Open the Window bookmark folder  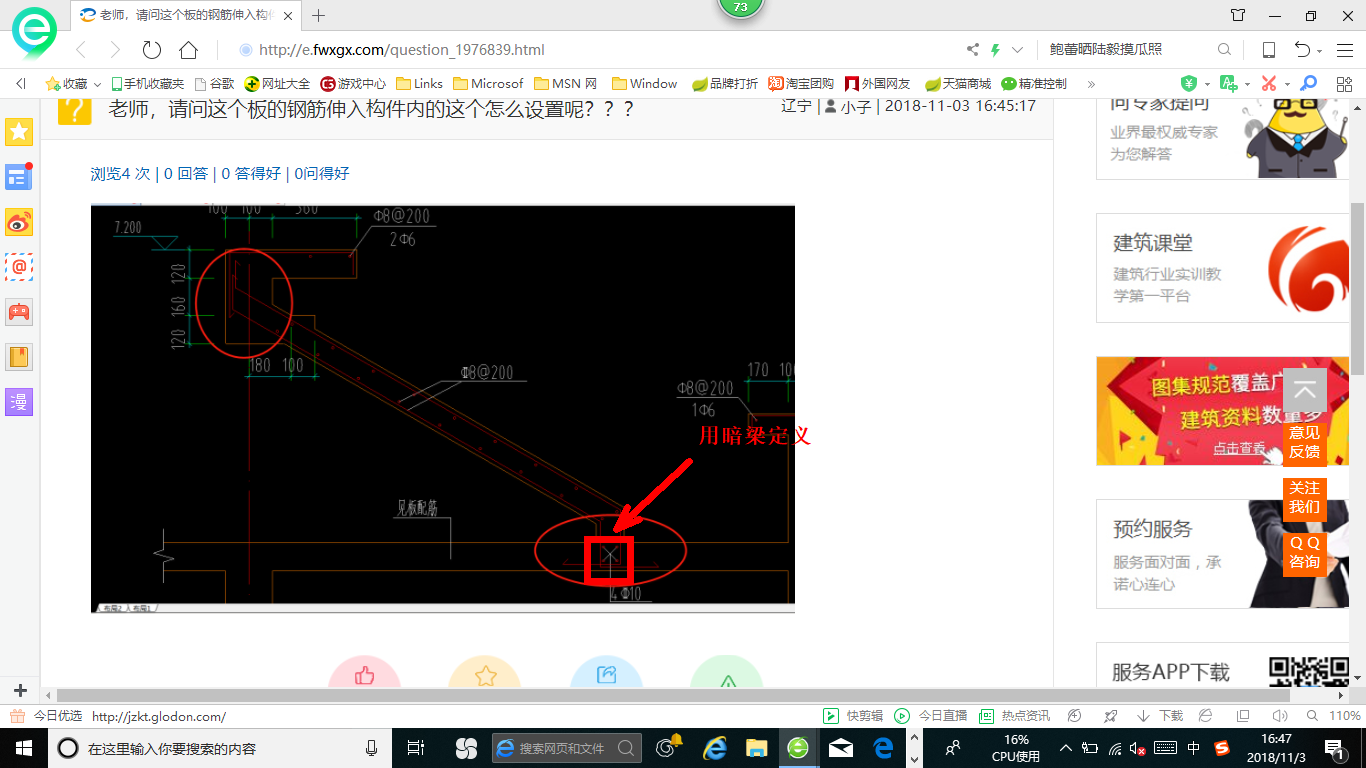pyautogui.click(x=645, y=84)
